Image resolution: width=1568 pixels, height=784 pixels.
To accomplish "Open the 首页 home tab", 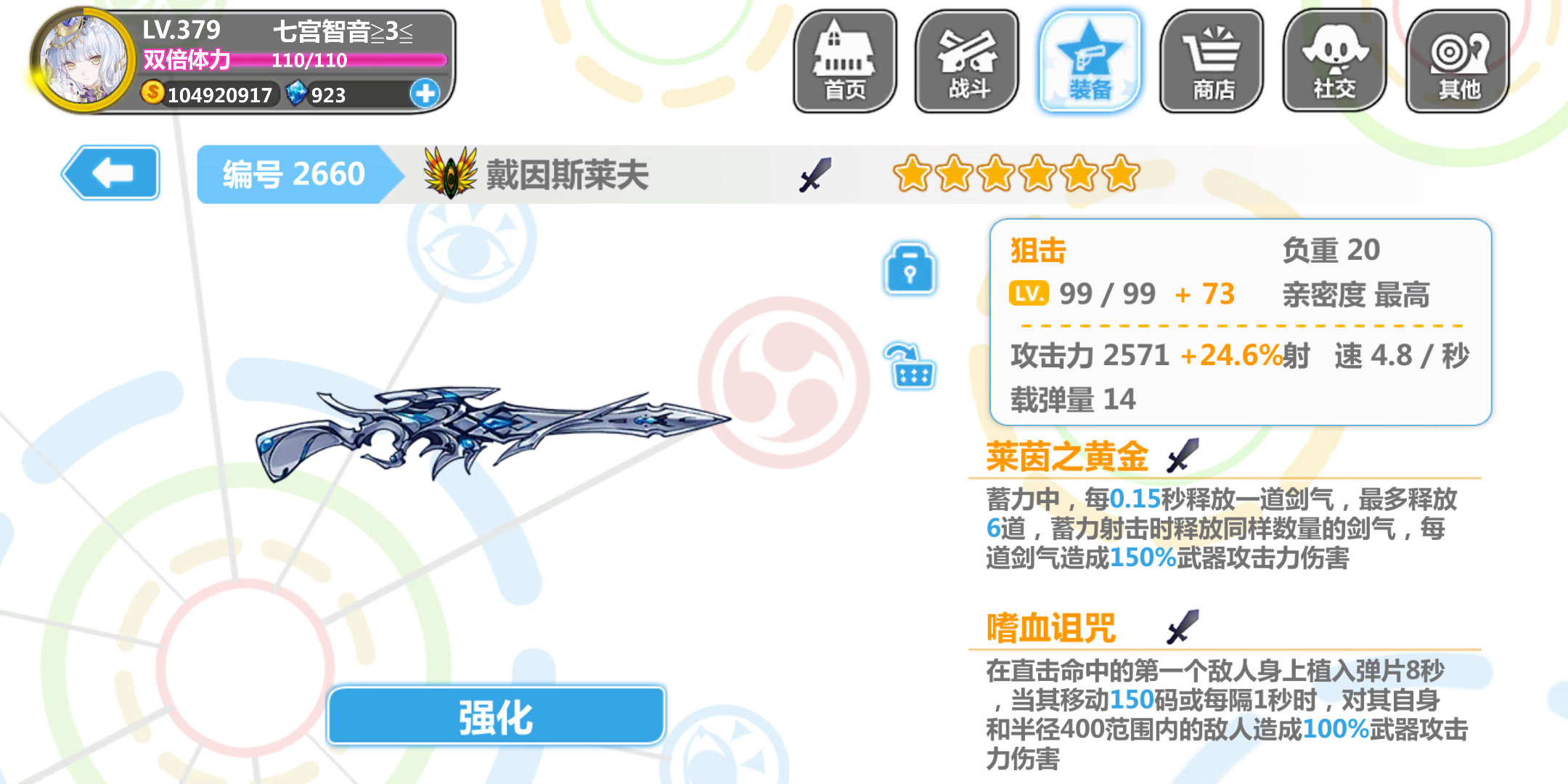I will 845,62.
